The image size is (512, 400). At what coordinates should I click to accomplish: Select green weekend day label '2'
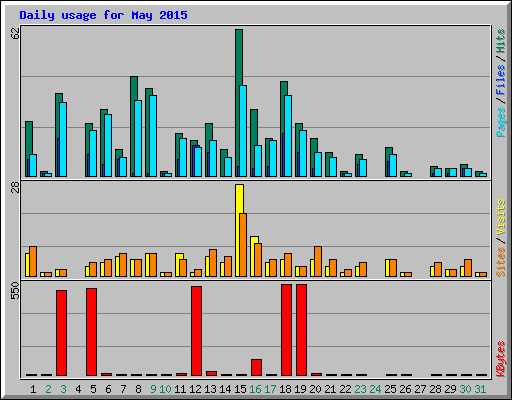(x=48, y=389)
